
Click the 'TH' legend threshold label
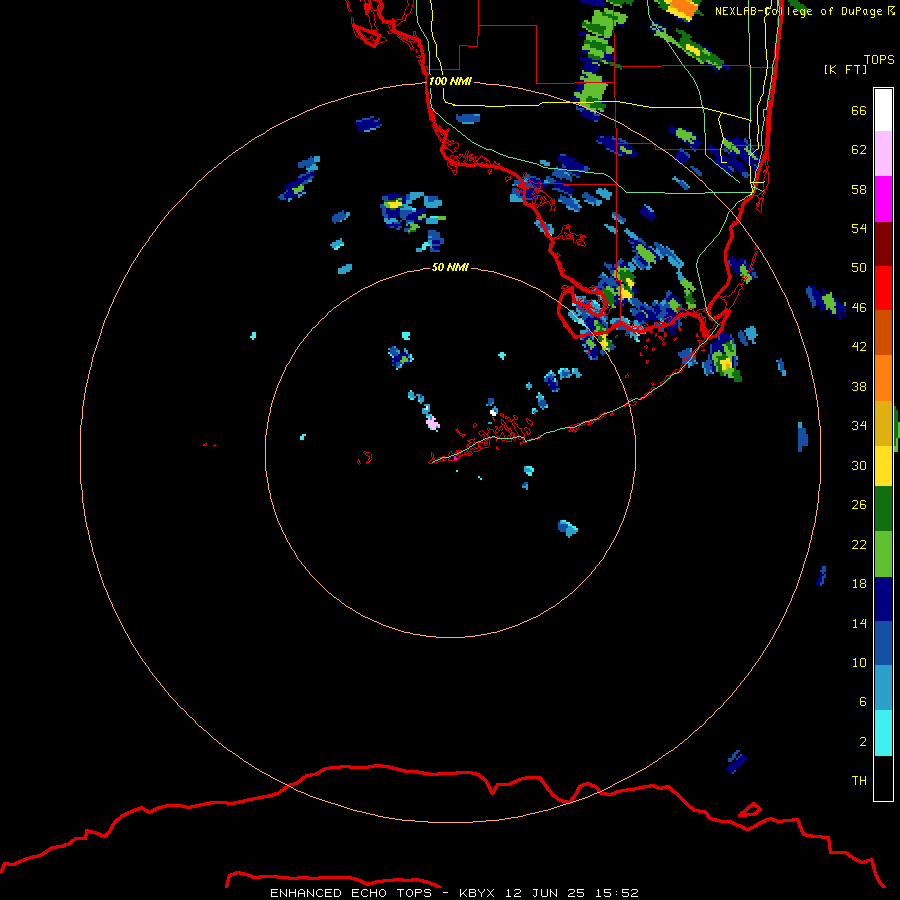pos(859,781)
